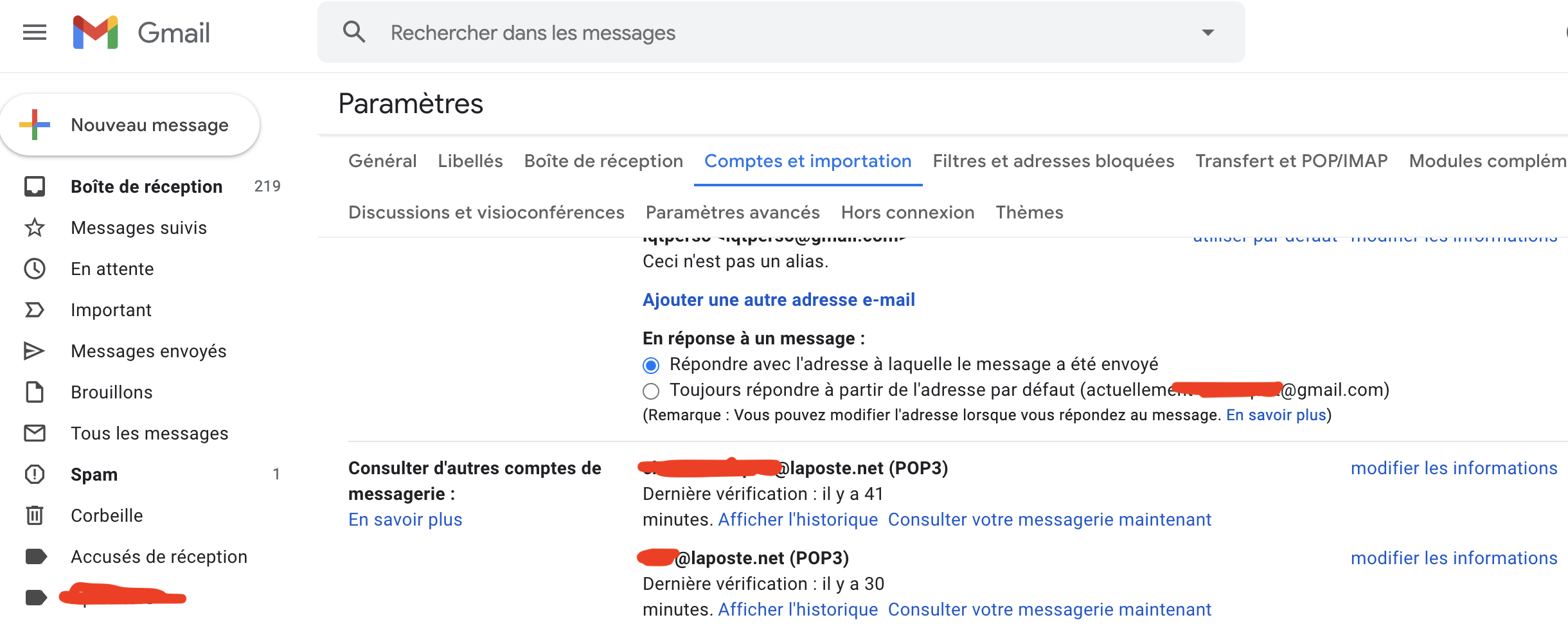Open Boîte de réception folder
The width and height of the screenshot is (1568, 631).
click(147, 186)
